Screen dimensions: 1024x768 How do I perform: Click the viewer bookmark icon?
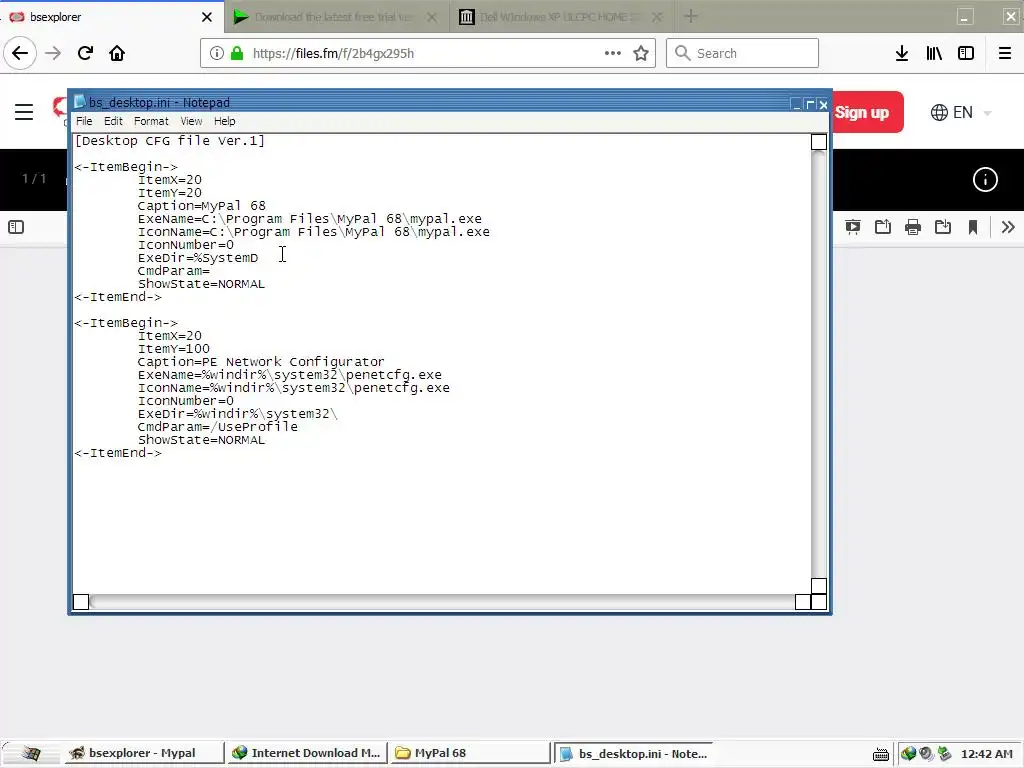[973, 227]
